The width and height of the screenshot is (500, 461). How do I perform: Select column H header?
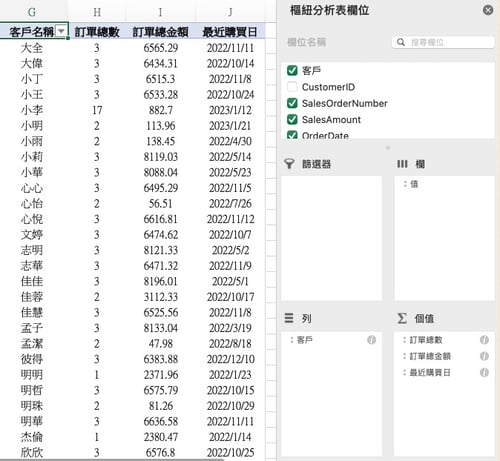tap(97, 12)
